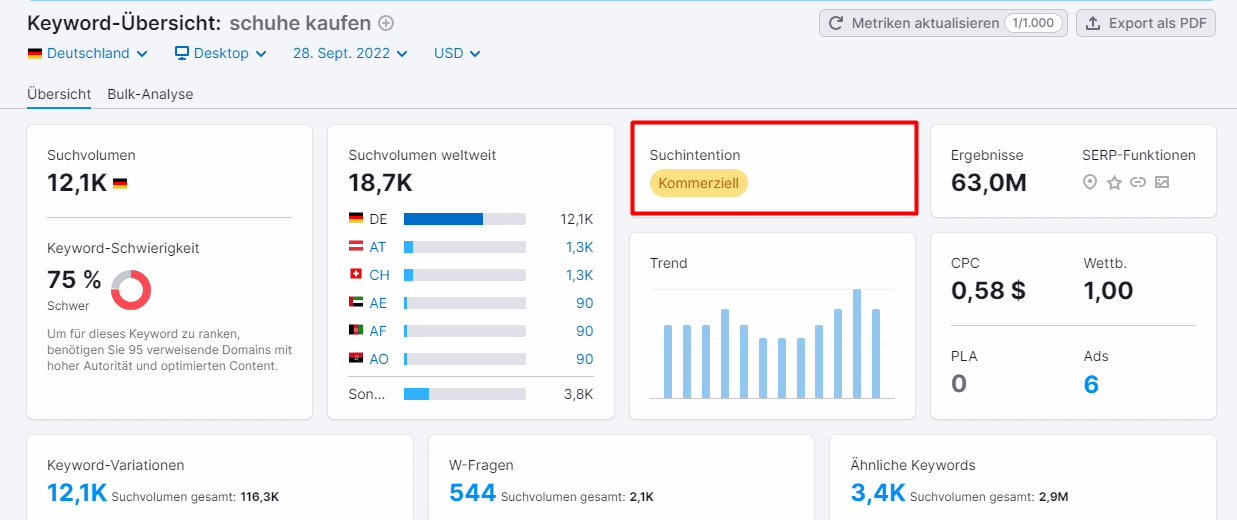The width and height of the screenshot is (1237, 520).
Task: Click the Kommerziell search intent badge
Action: (698, 183)
